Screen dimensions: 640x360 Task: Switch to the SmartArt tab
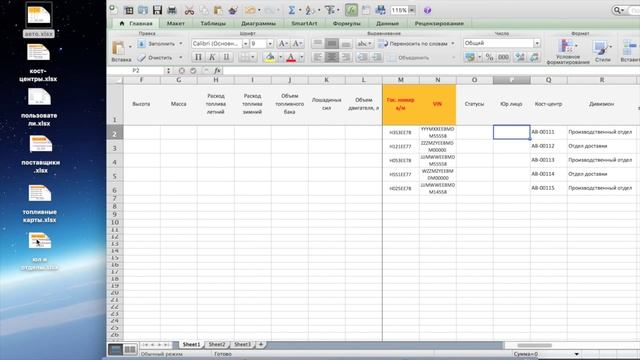click(x=304, y=23)
